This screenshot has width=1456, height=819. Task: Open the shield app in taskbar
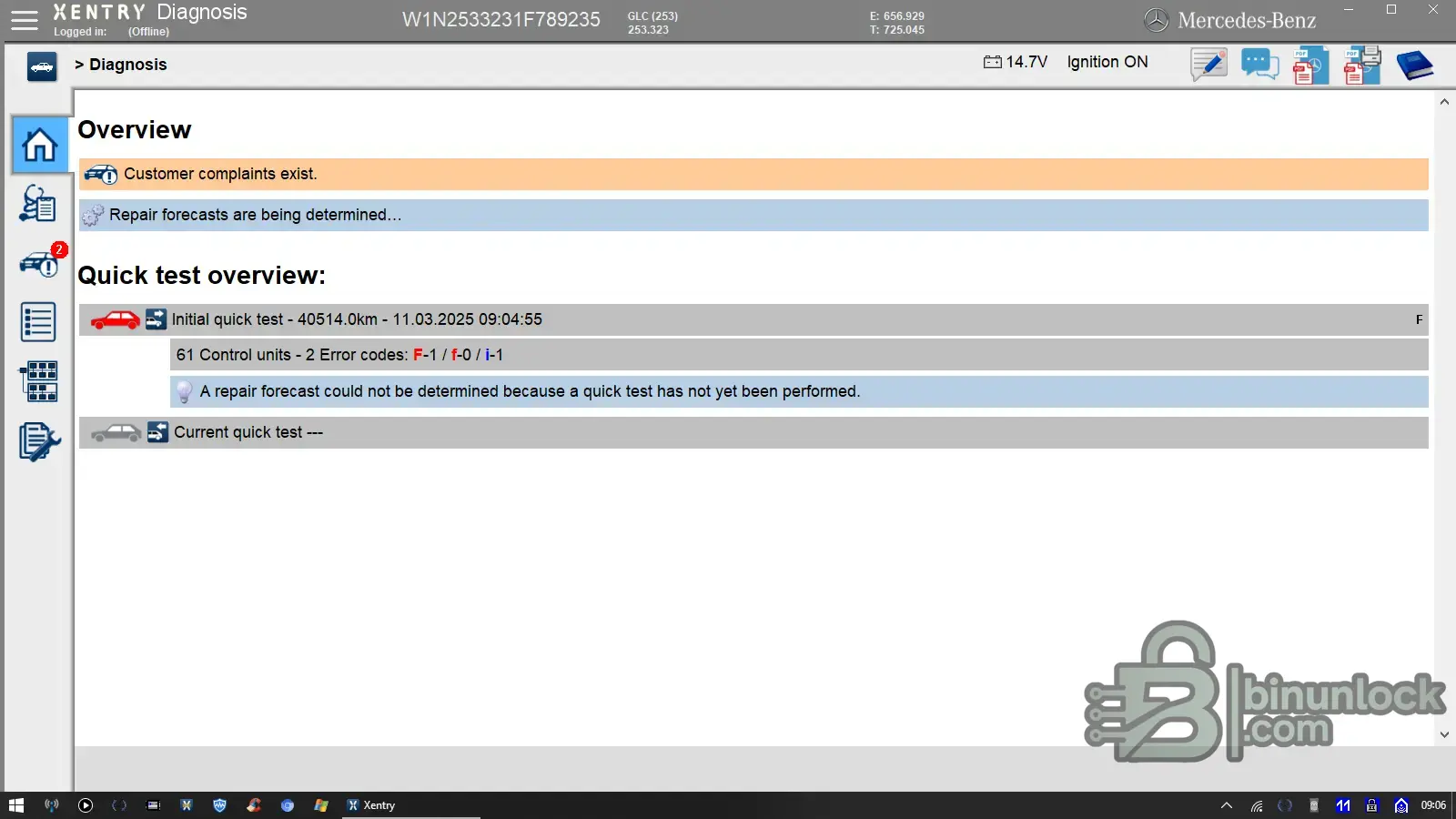(219, 805)
